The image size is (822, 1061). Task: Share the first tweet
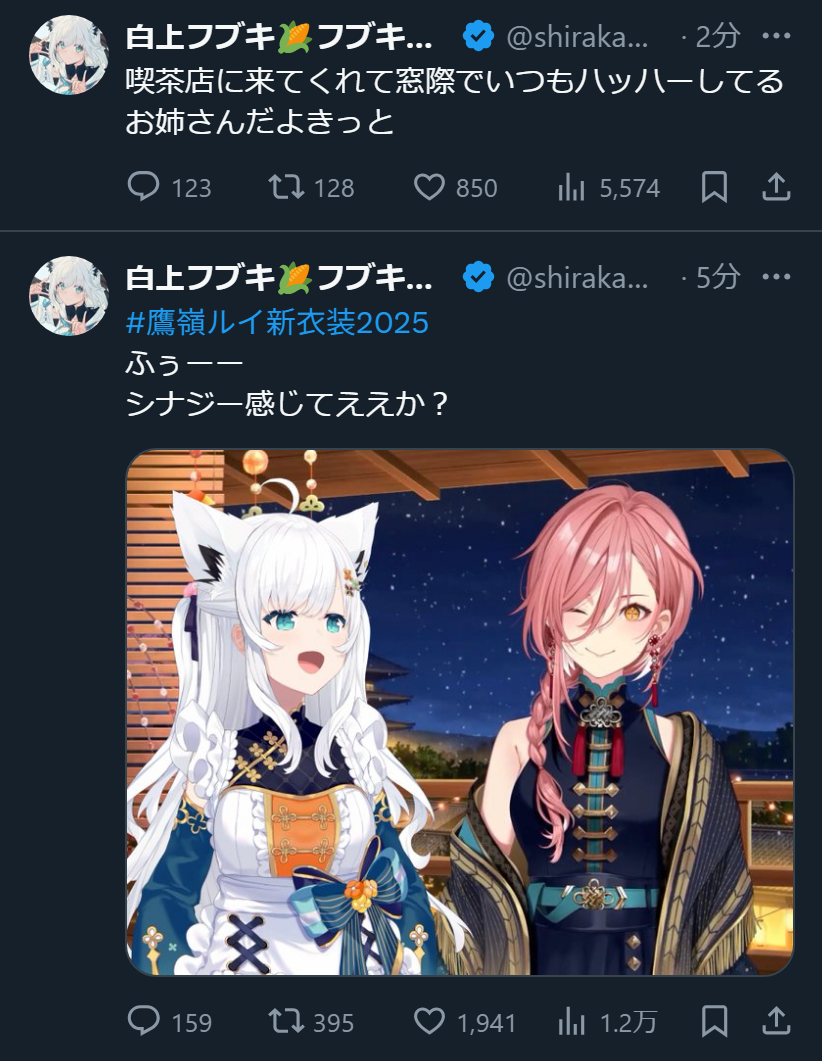pyautogui.click(x=776, y=187)
